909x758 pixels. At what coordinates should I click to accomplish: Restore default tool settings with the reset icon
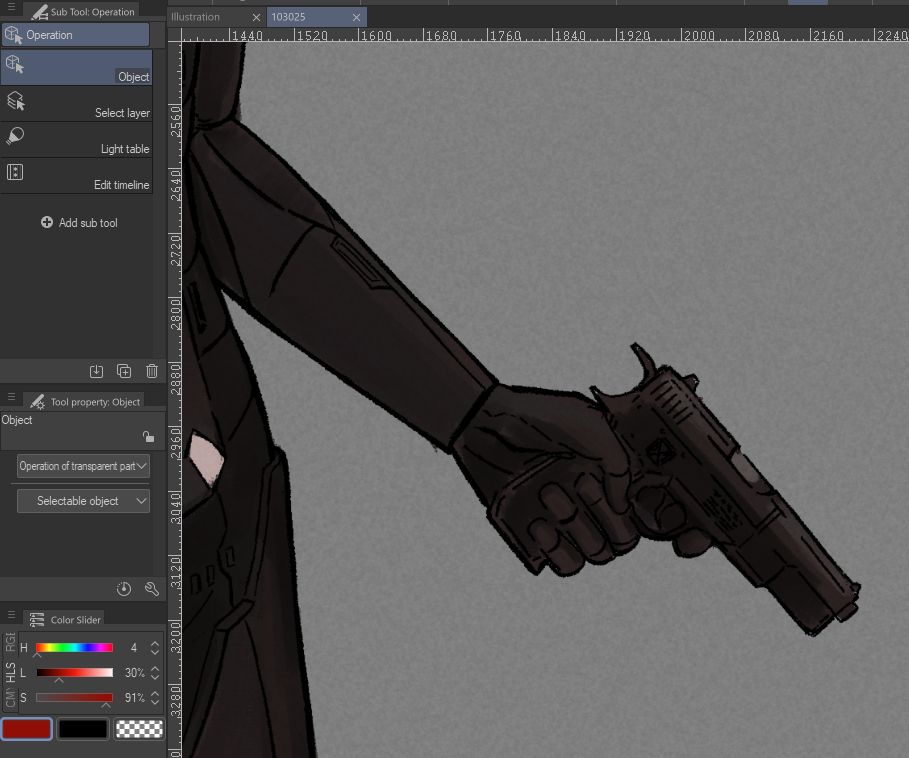(123, 589)
